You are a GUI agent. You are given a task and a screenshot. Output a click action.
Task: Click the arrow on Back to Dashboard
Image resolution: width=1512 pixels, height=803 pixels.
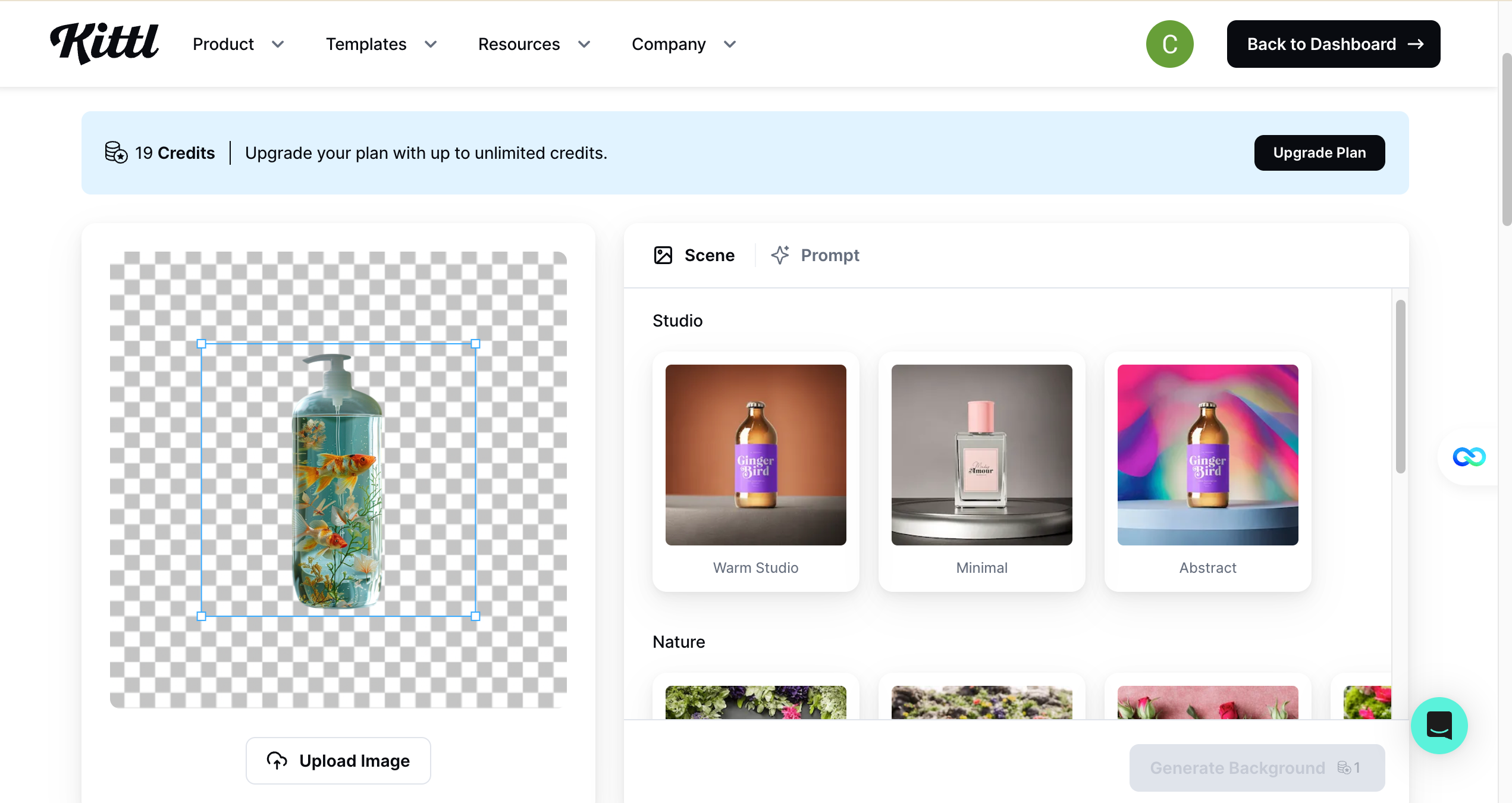point(1416,44)
